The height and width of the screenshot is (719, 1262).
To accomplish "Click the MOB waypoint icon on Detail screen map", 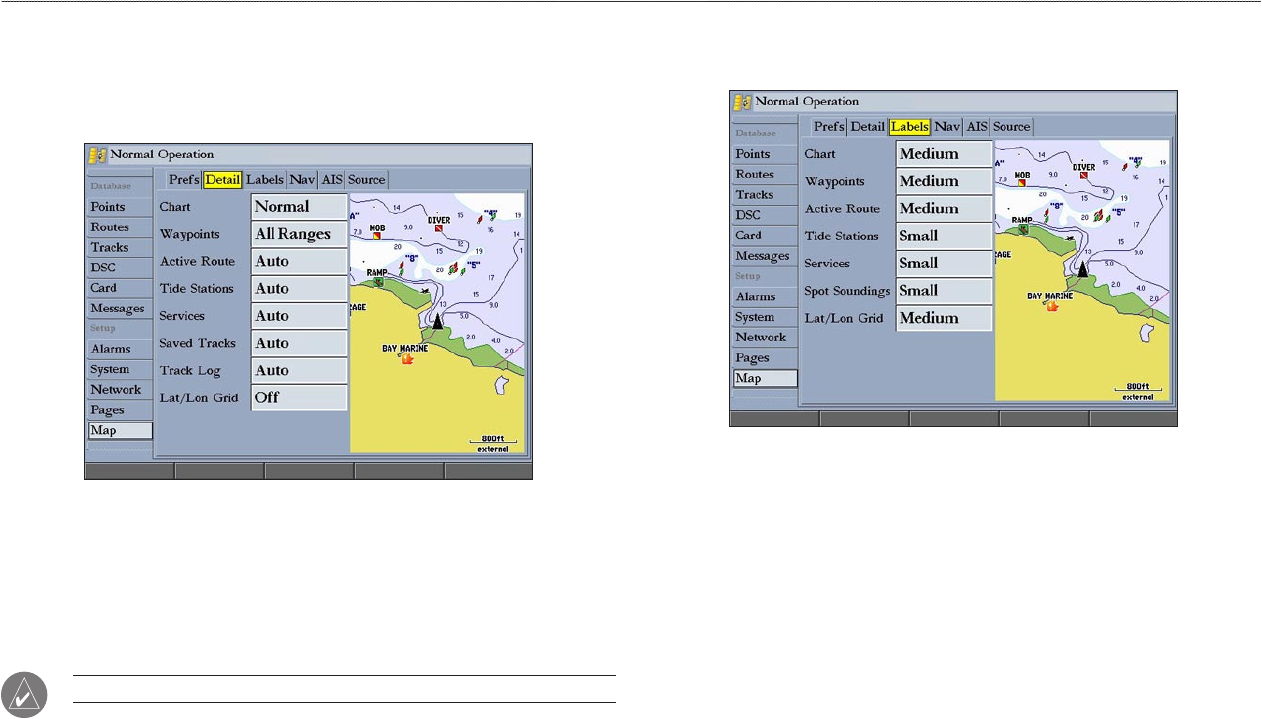I will point(377,236).
